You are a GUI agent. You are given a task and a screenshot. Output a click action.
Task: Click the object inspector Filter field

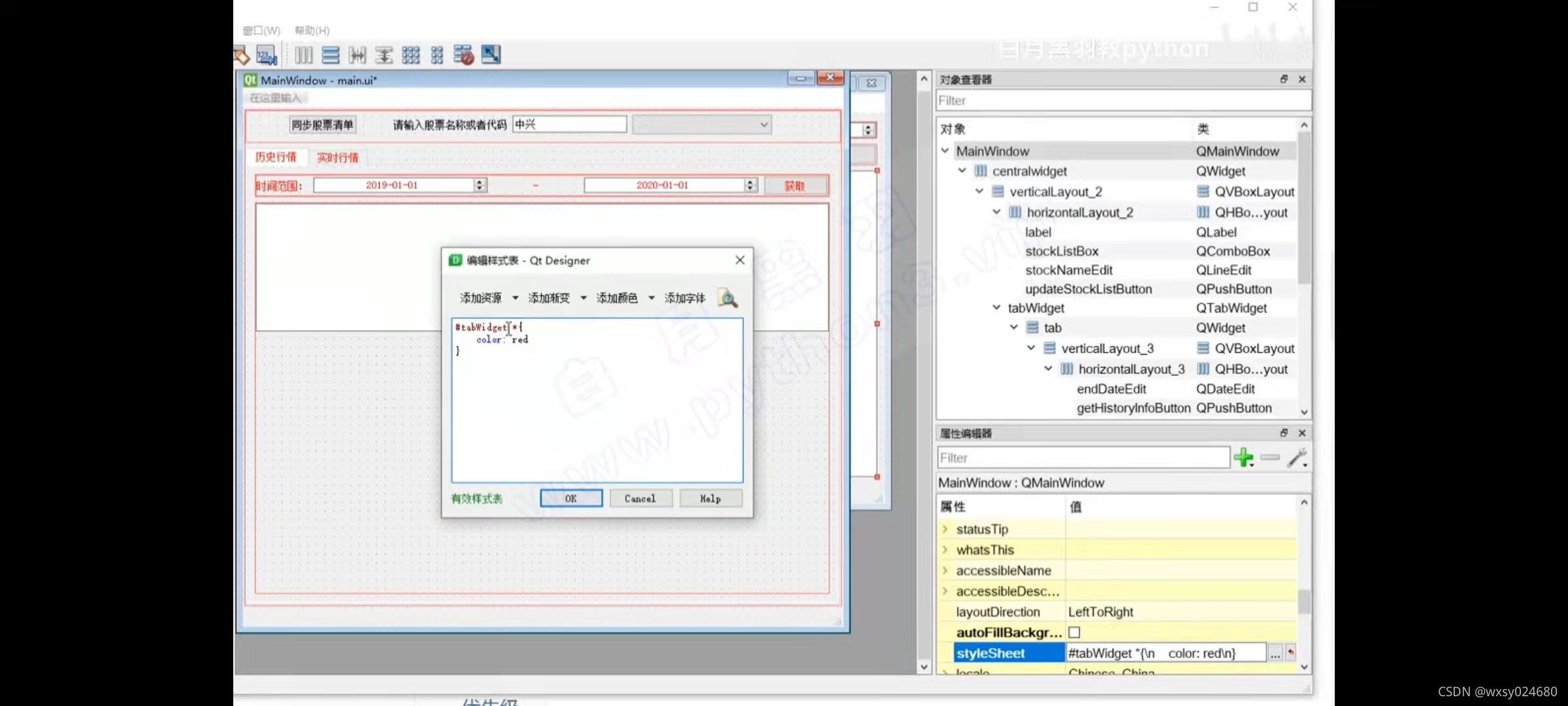[1122, 101]
